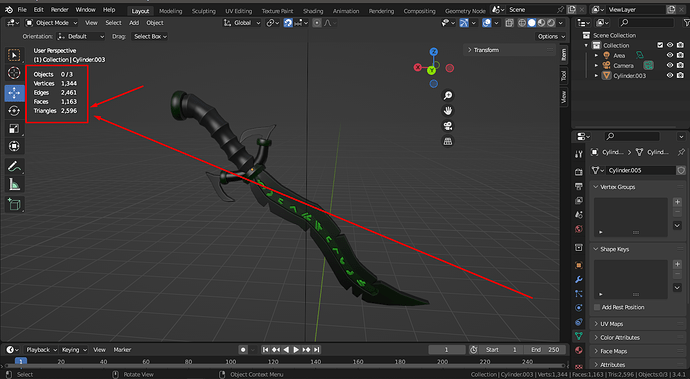The width and height of the screenshot is (690, 379).
Task: Uncheck the Collection exclude checkbox
Action: [x=660, y=45]
